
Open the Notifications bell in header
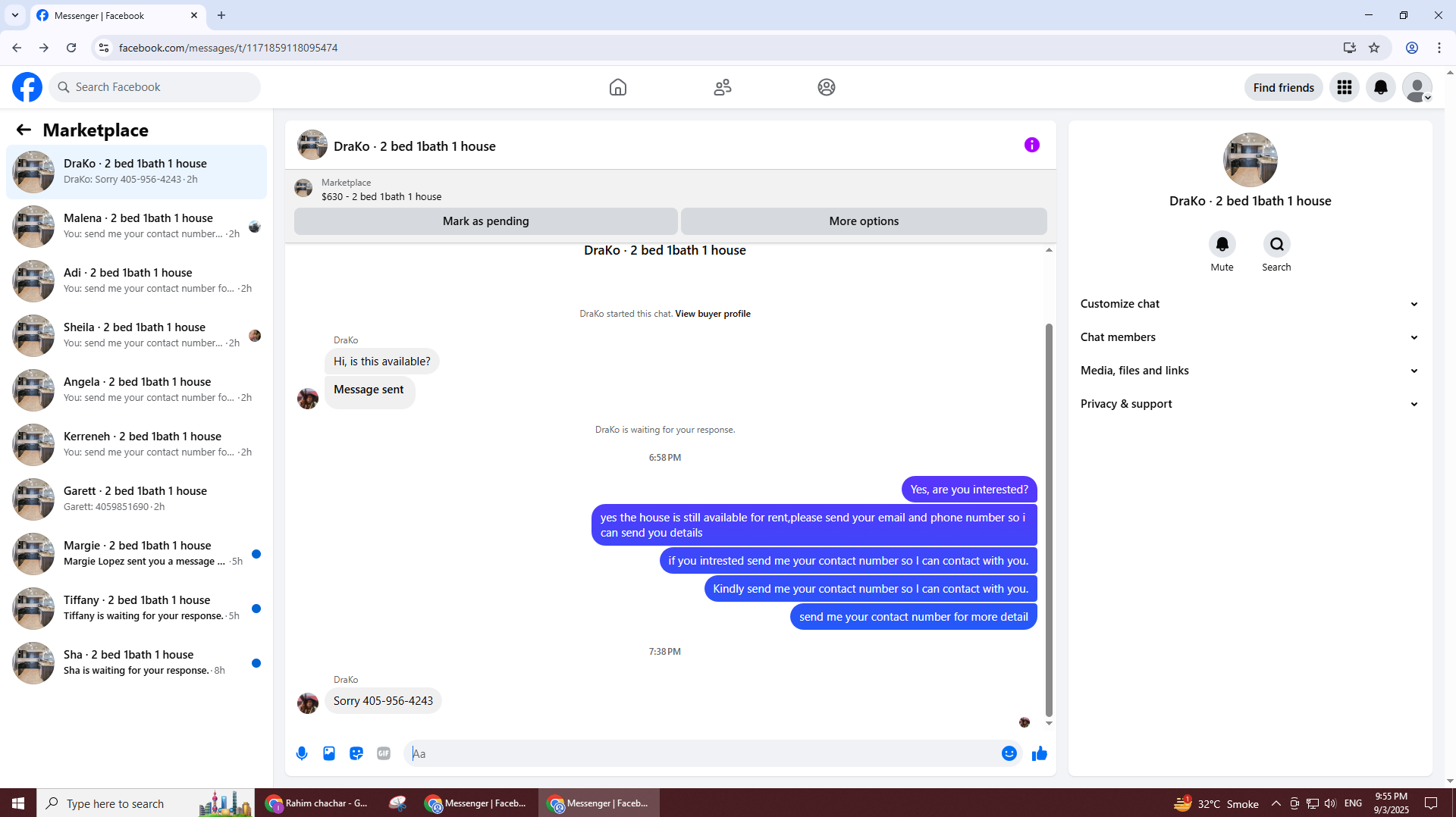[1381, 87]
